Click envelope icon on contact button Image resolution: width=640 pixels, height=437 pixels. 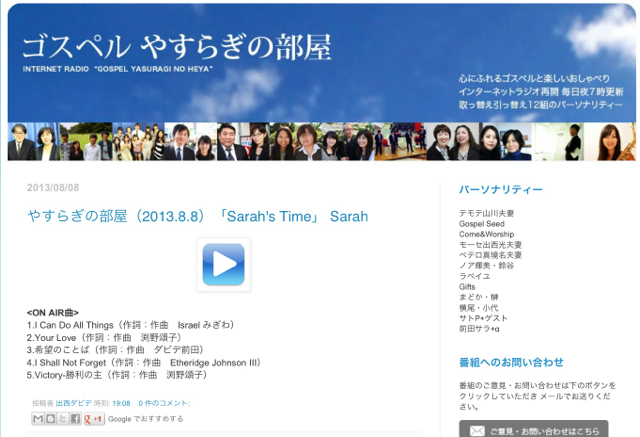476,431
